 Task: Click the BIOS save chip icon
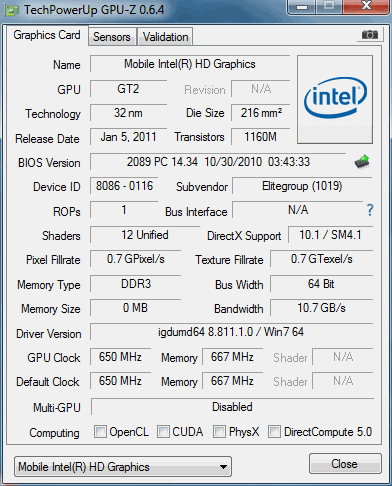point(362,162)
